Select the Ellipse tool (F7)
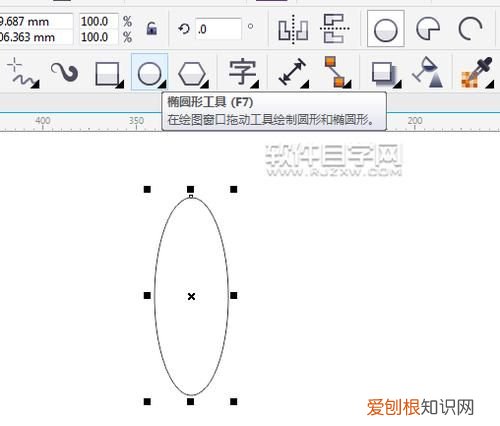This screenshot has width=500, height=426. point(149,72)
